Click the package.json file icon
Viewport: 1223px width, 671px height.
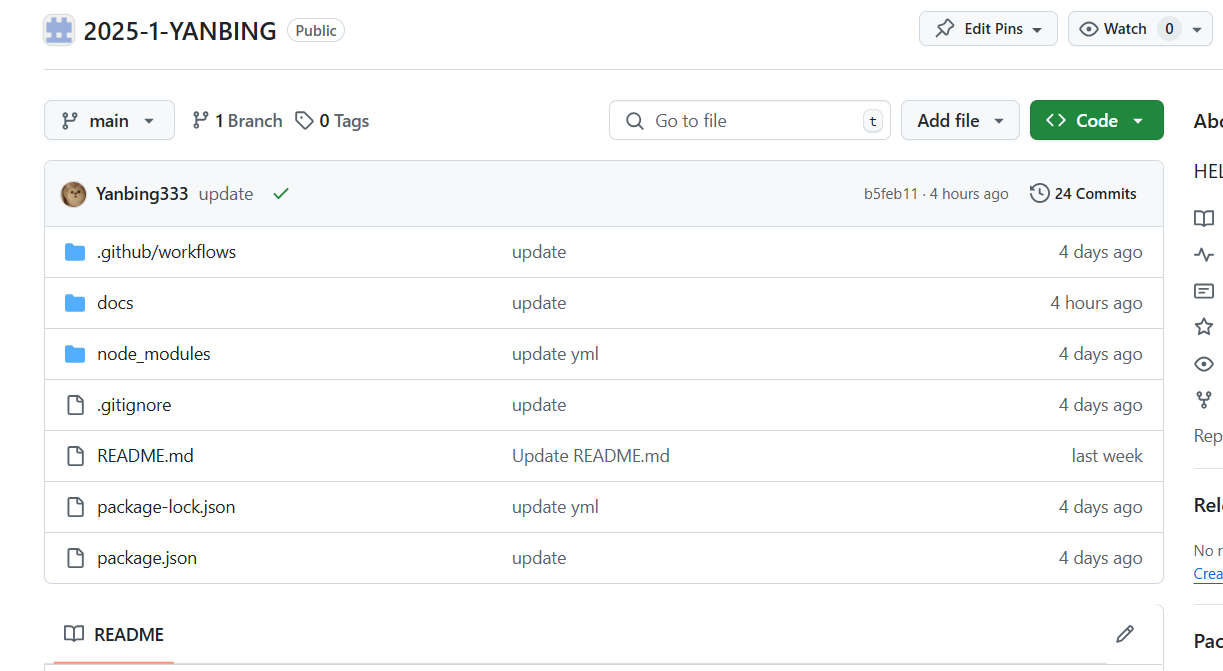[75, 558]
